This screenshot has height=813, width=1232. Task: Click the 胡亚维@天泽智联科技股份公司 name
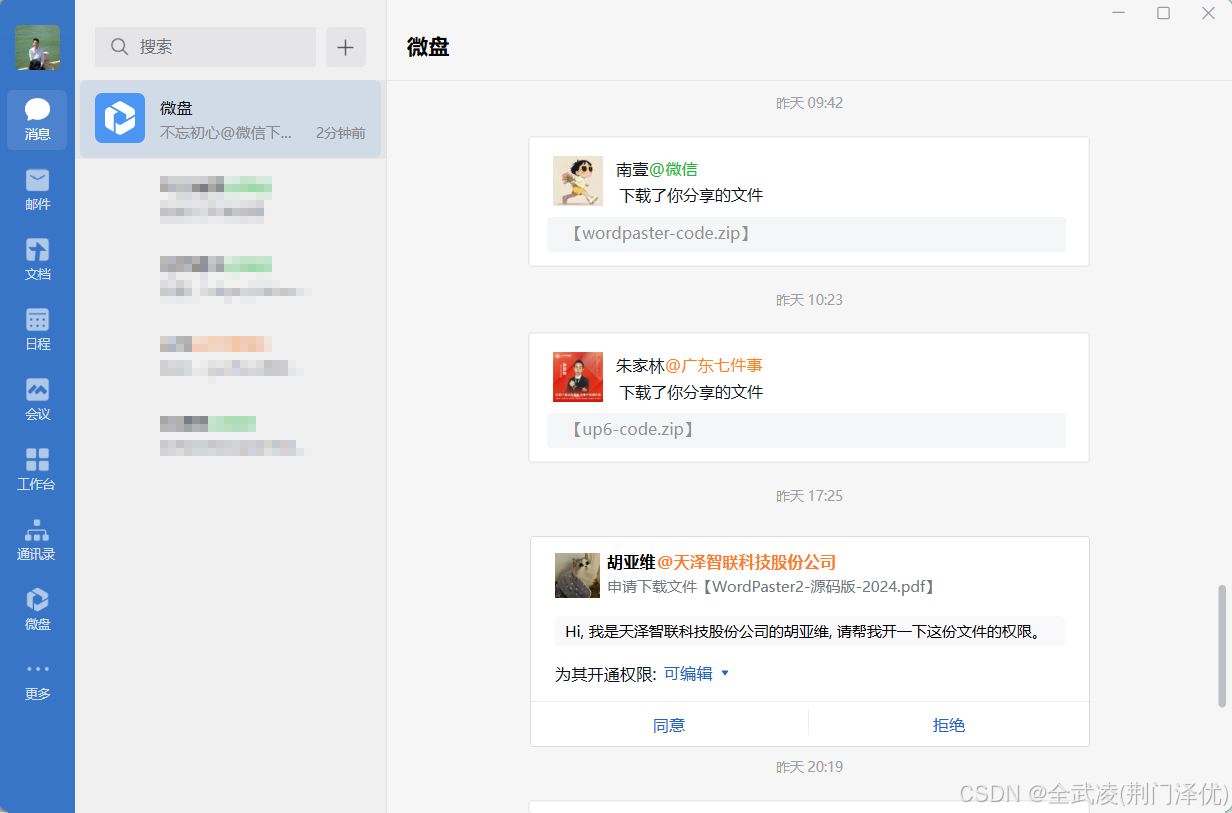coord(722,562)
